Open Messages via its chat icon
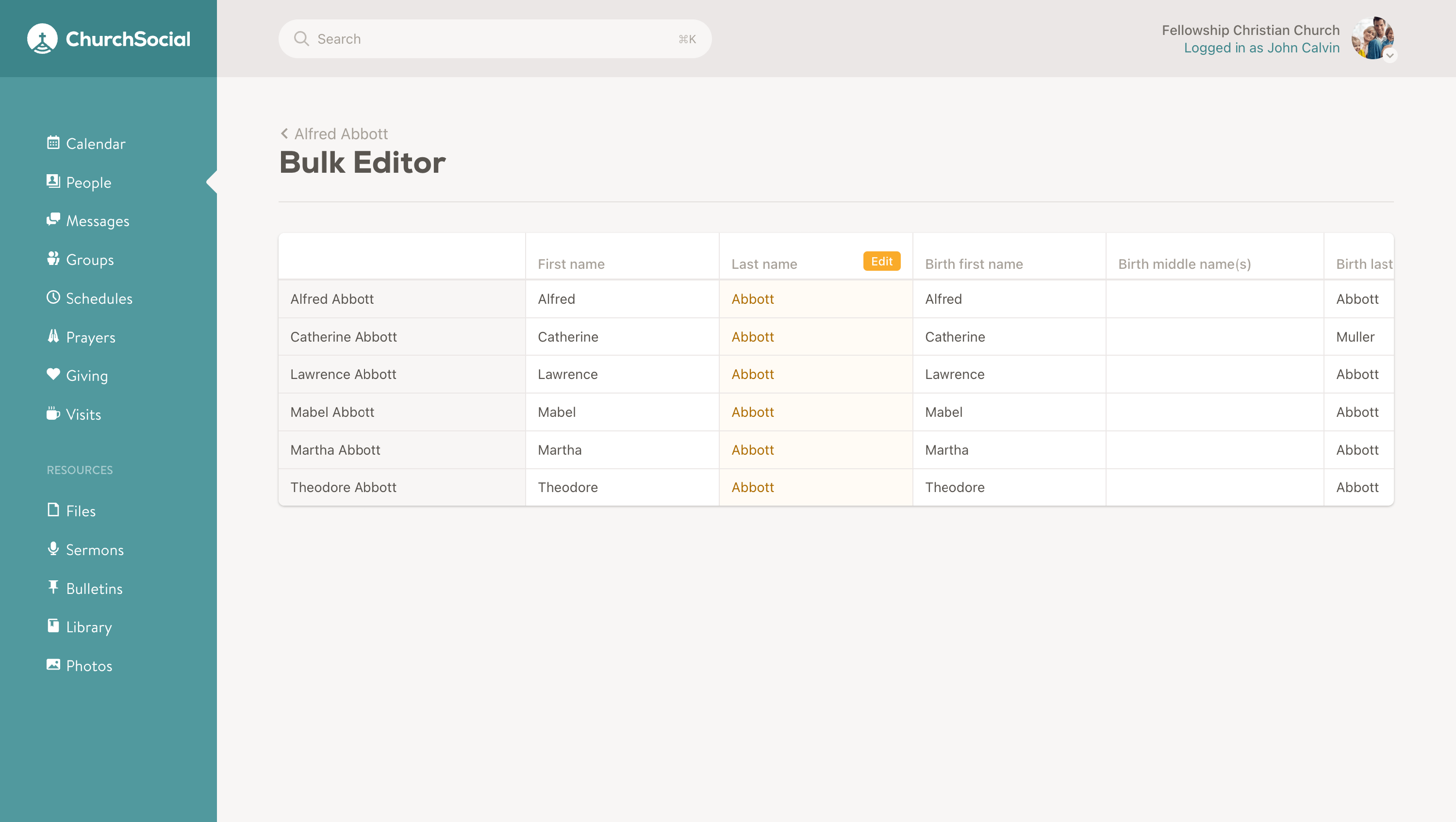Screen dimensions: 1456x822 (x=53, y=219)
